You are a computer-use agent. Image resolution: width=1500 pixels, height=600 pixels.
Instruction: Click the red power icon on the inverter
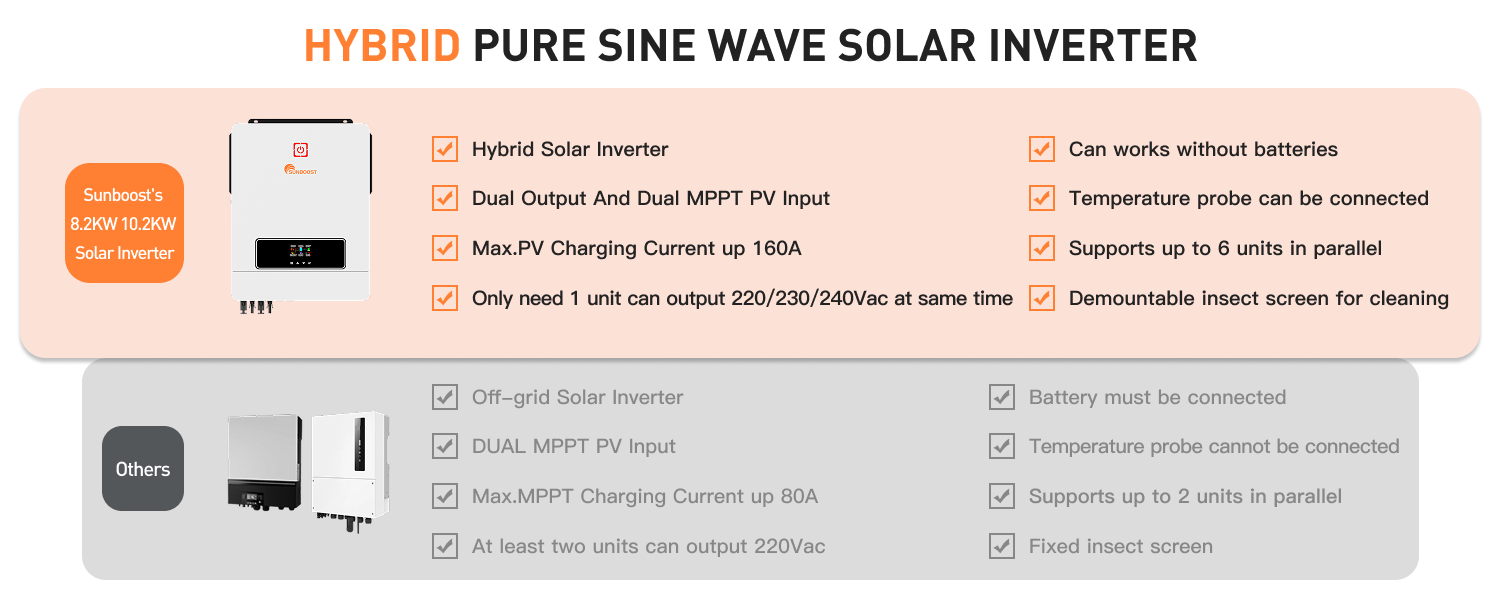click(300, 149)
